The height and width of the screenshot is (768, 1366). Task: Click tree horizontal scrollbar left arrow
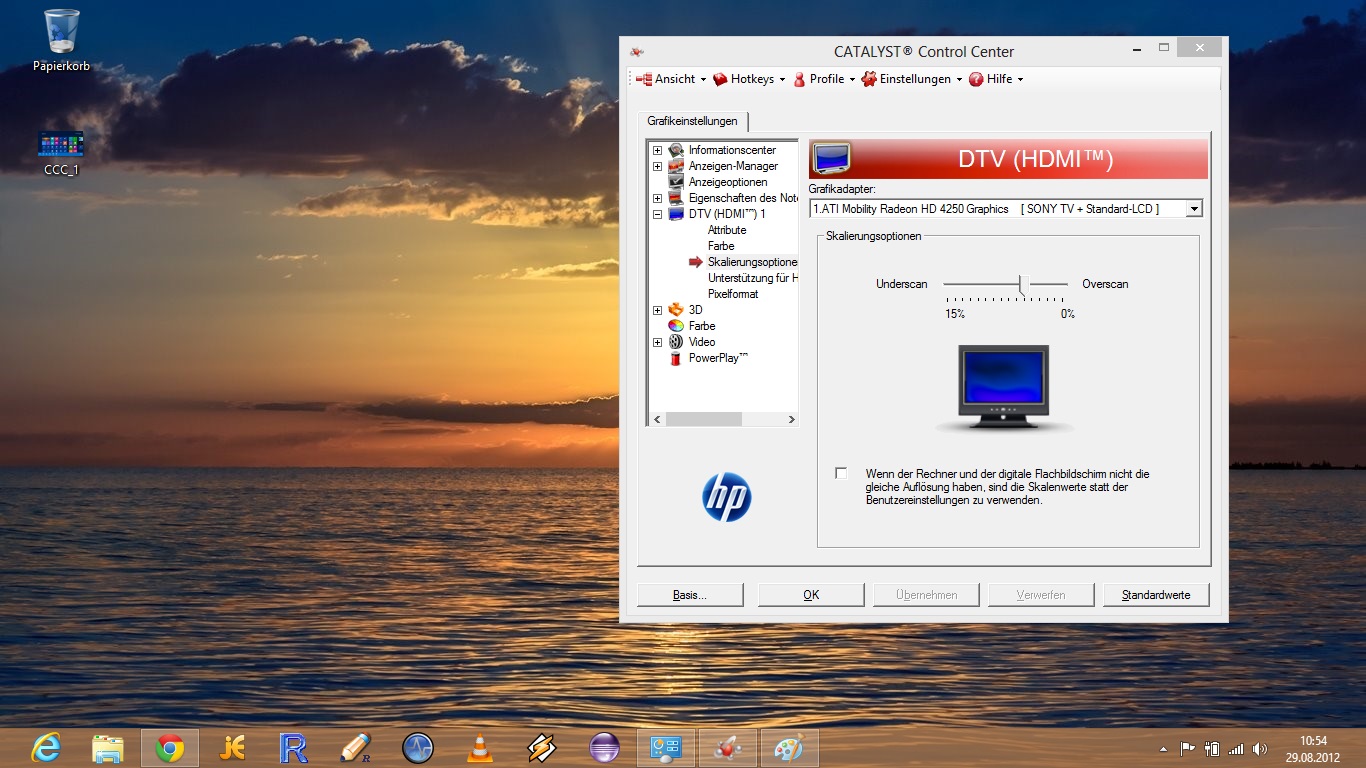[x=656, y=420]
